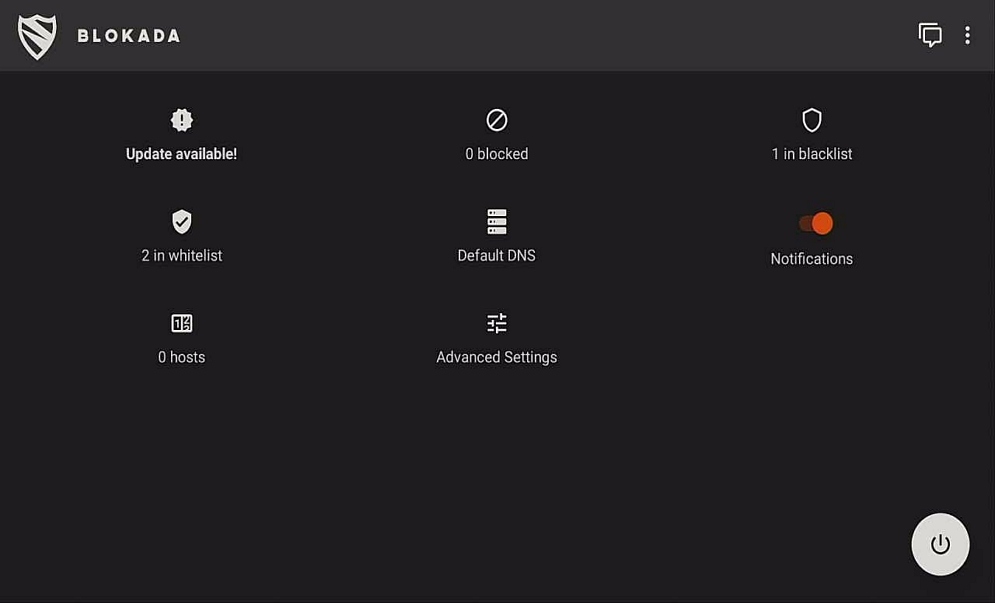Image resolution: width=995 pixels, height=603 pixels.
Task: Open the three-dot overflow menu
Action: coord(967,36)
